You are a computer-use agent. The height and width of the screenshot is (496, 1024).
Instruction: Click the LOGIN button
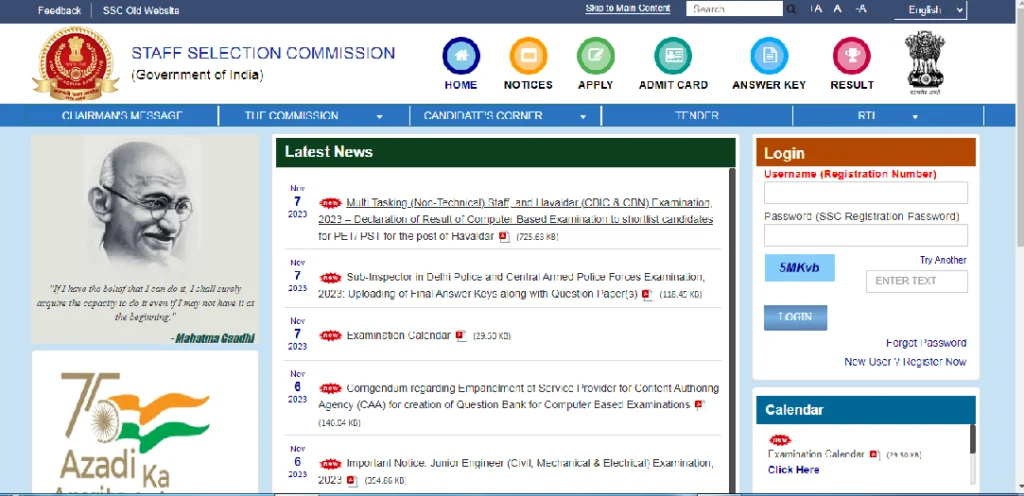point(795,317)
